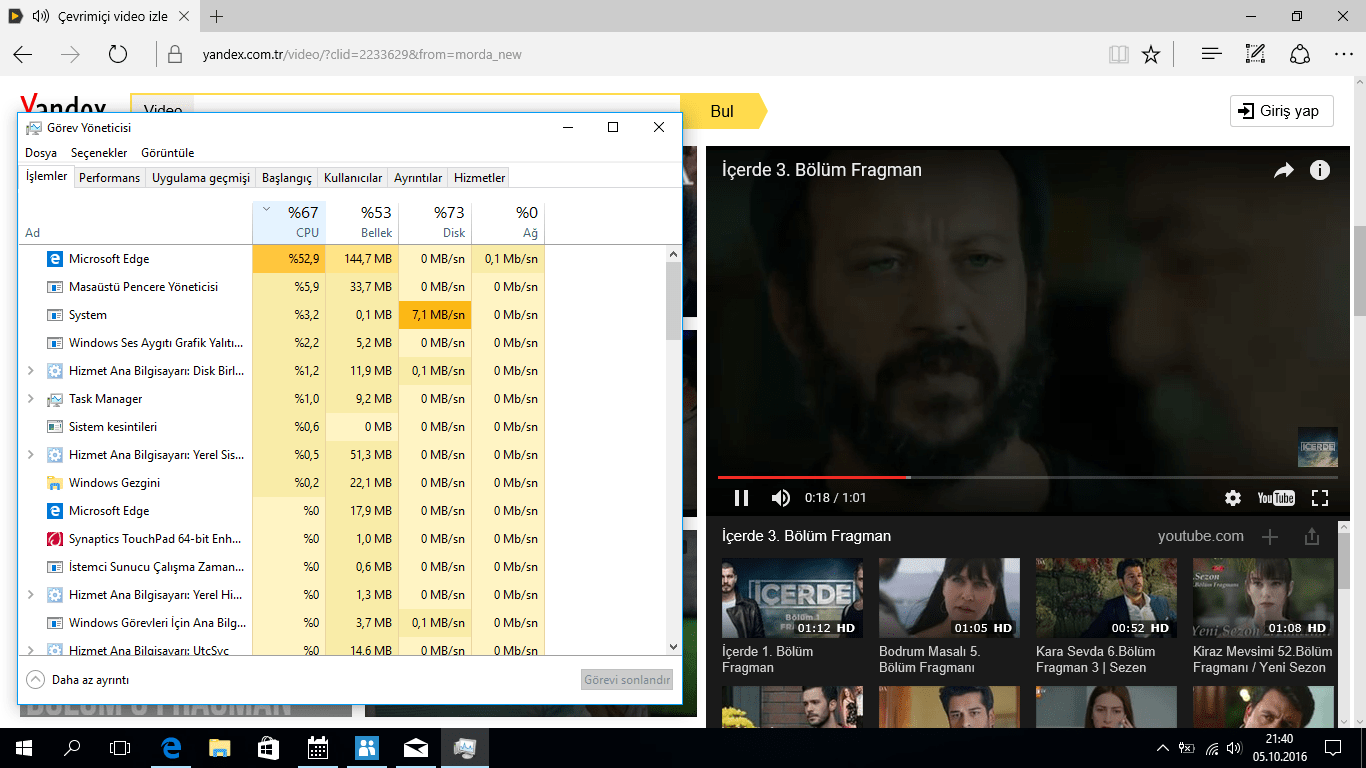
Task: Switch to the Başlangıç tab
Action: pos(287,178)
